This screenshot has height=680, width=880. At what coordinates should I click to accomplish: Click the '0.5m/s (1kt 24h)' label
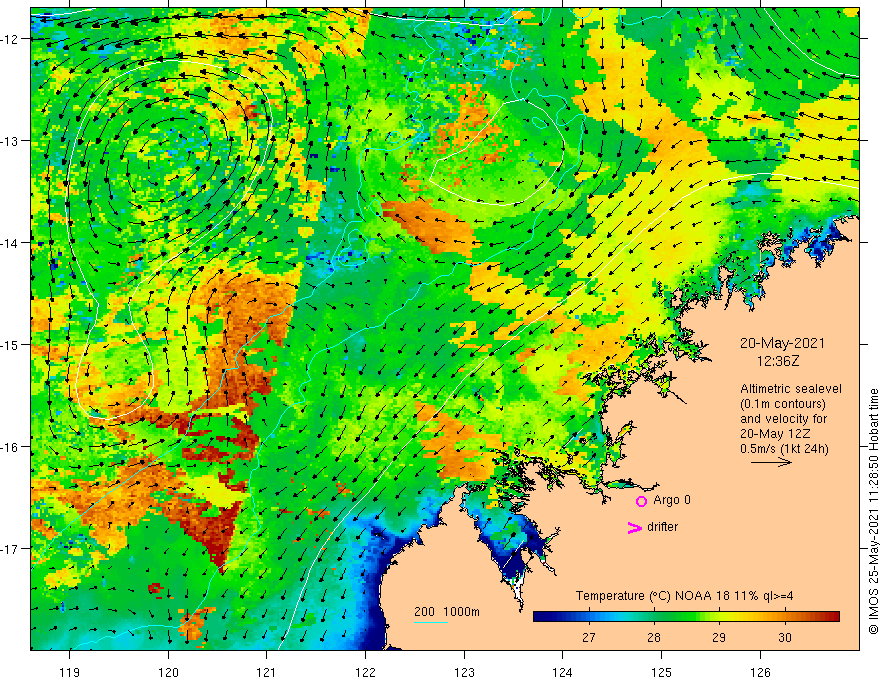784,449
